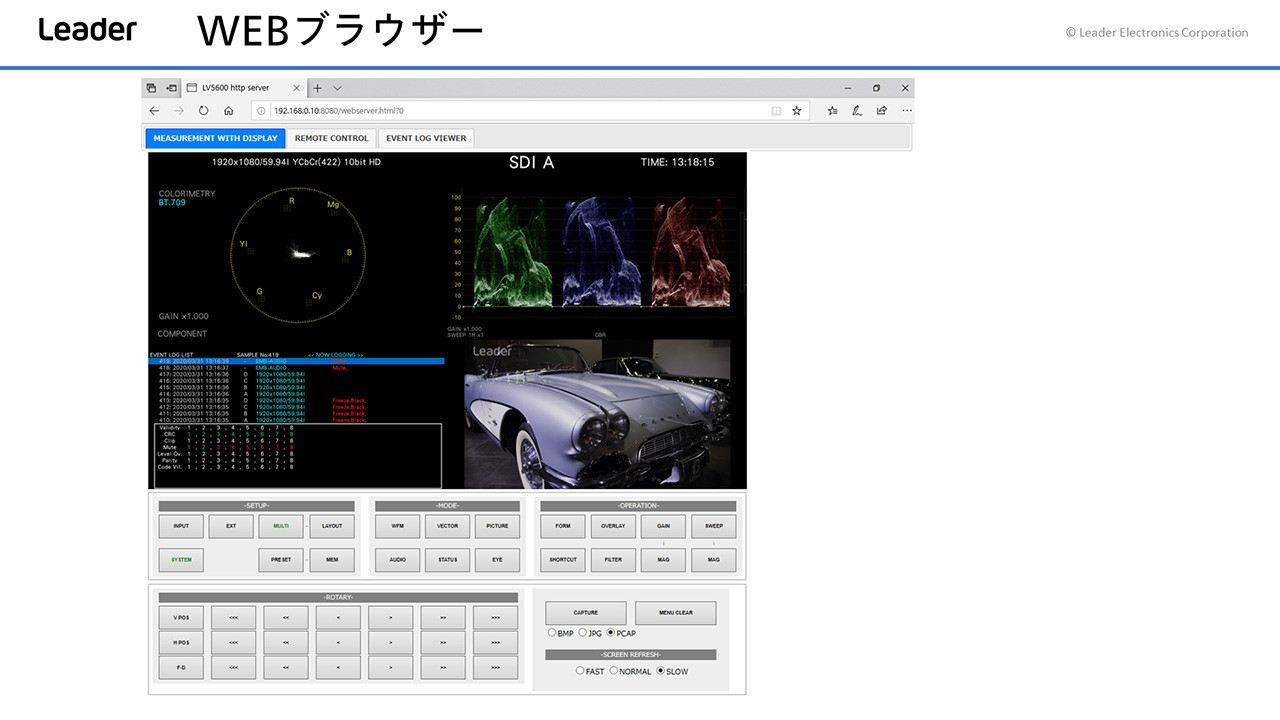Expand the tab preview chevron
Screen dimensions: 1280x720
(337, 88)
